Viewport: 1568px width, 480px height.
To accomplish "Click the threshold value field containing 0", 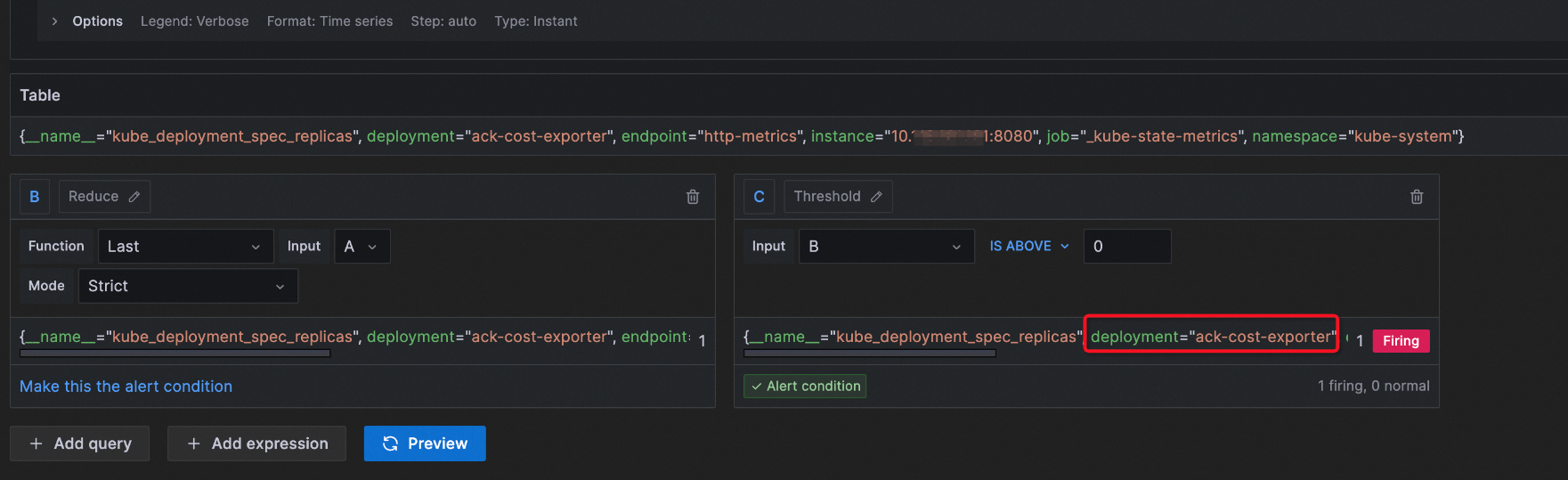I will point(1126,247).
